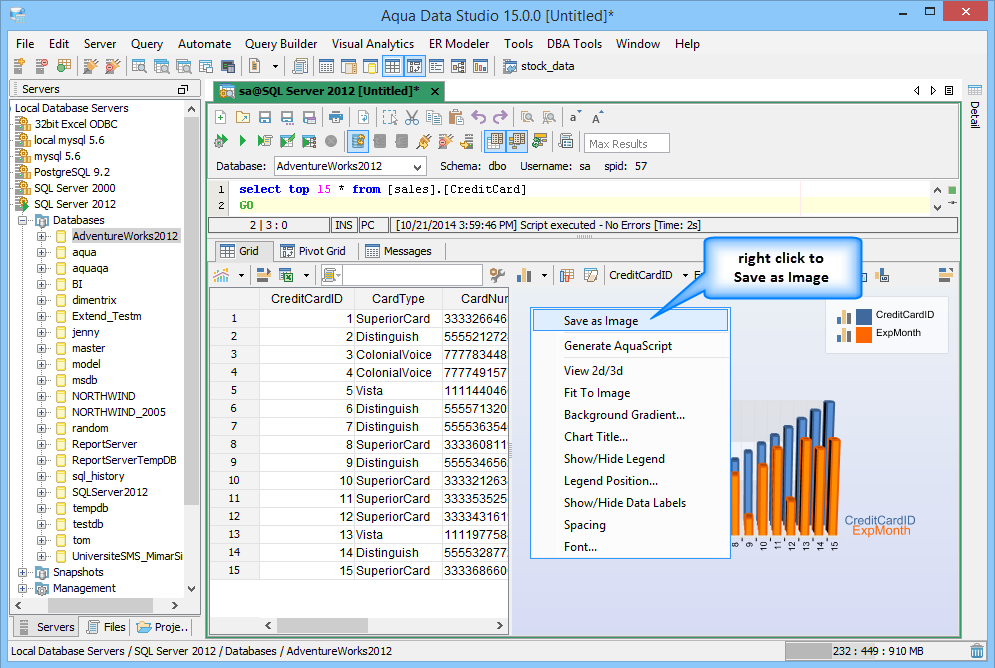Viewport: 995px width, 668px height.
Task: Click the Connect plug icon
Action: pyautogui.click(x=424, y=141)
